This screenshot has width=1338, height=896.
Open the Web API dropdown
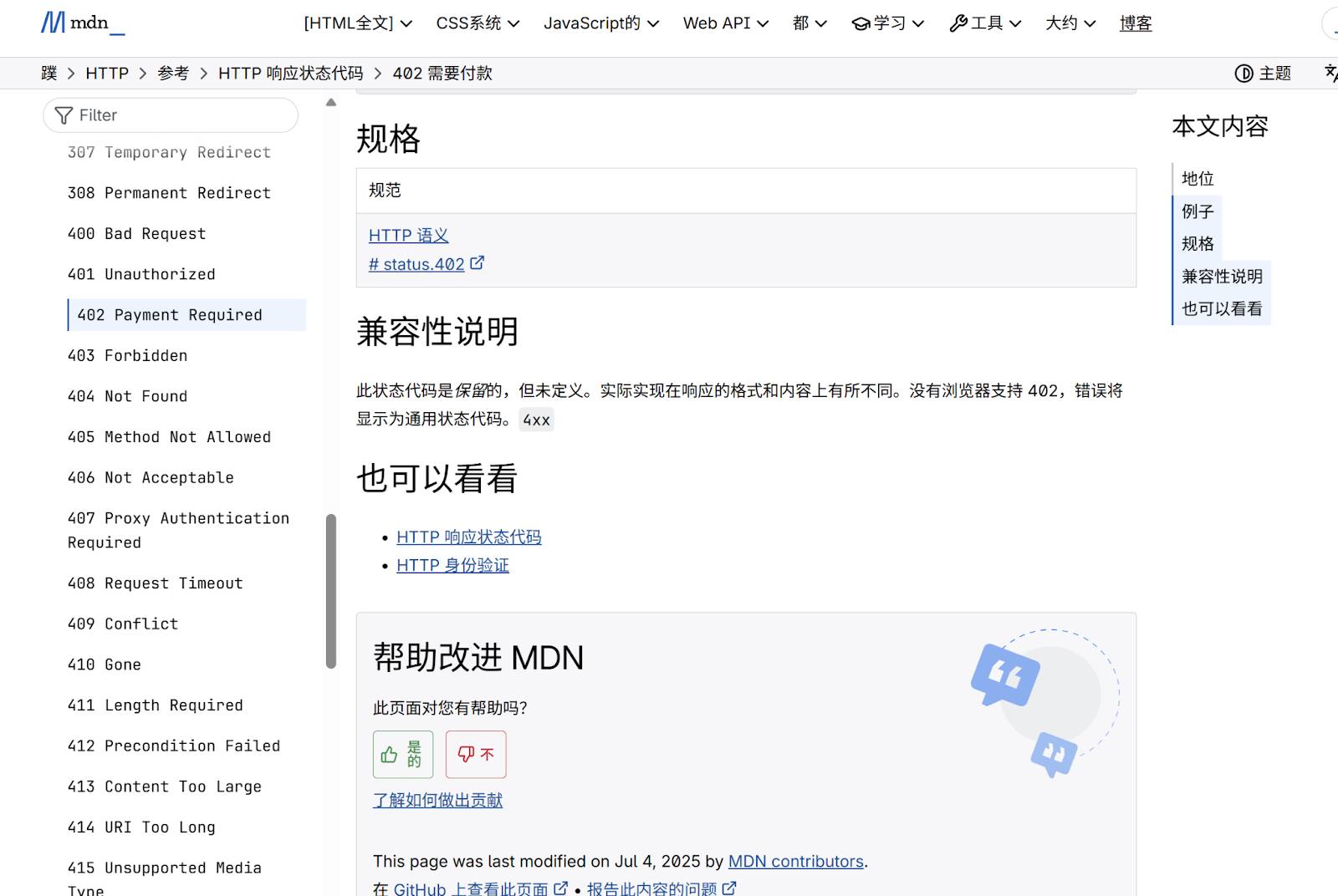click(724, 23)
